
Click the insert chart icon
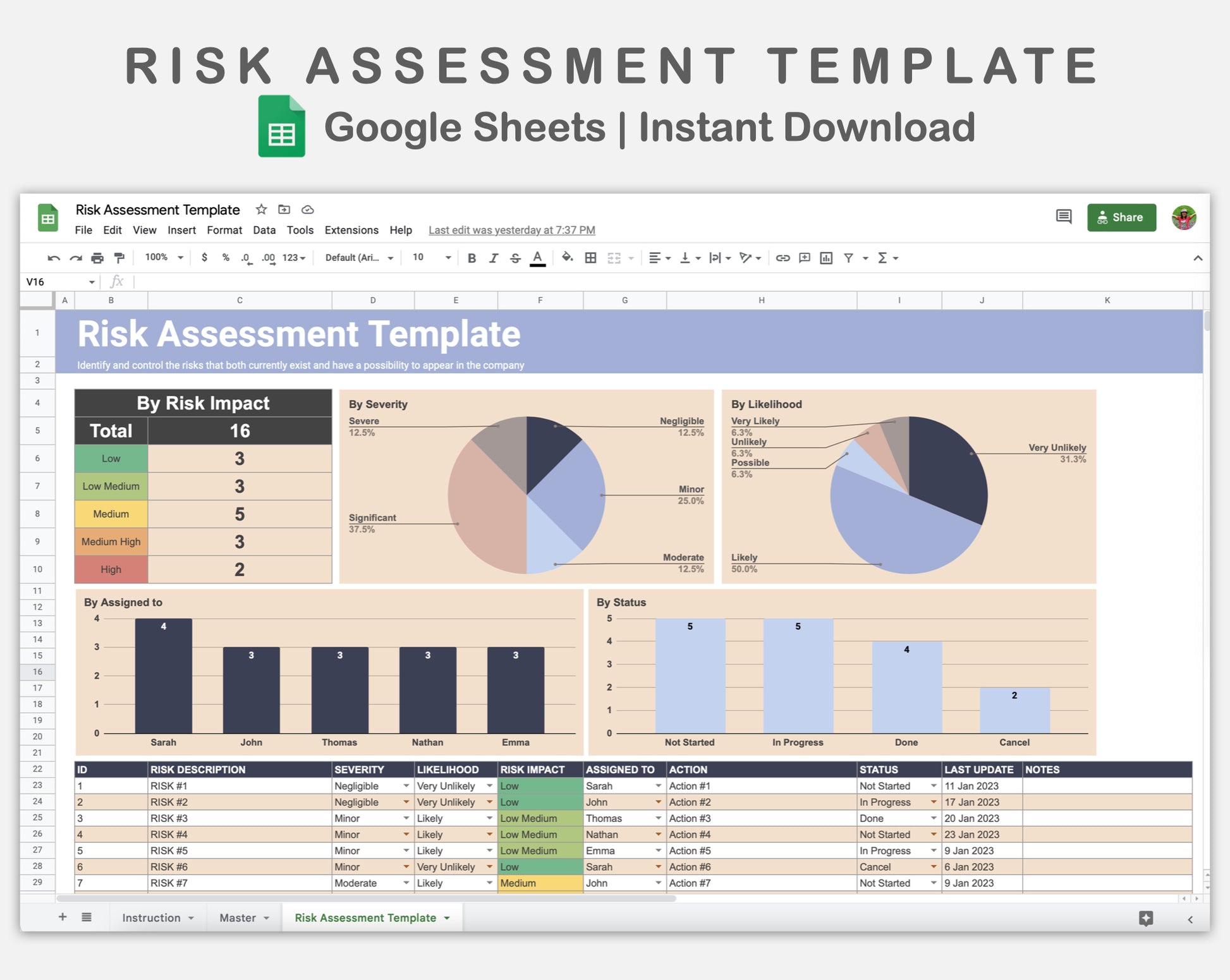tap(825, 258)
